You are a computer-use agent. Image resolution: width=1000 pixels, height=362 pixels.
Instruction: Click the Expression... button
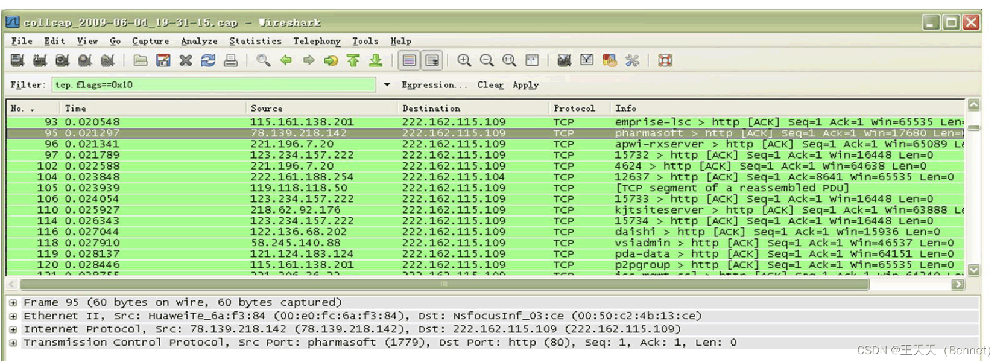[x=435, y=85]
